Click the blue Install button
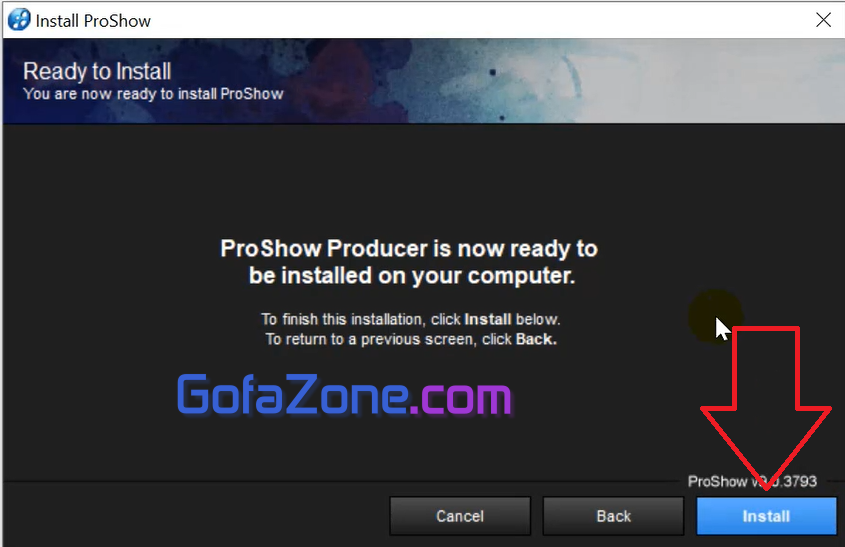845x547 pixels. (766, 516)
